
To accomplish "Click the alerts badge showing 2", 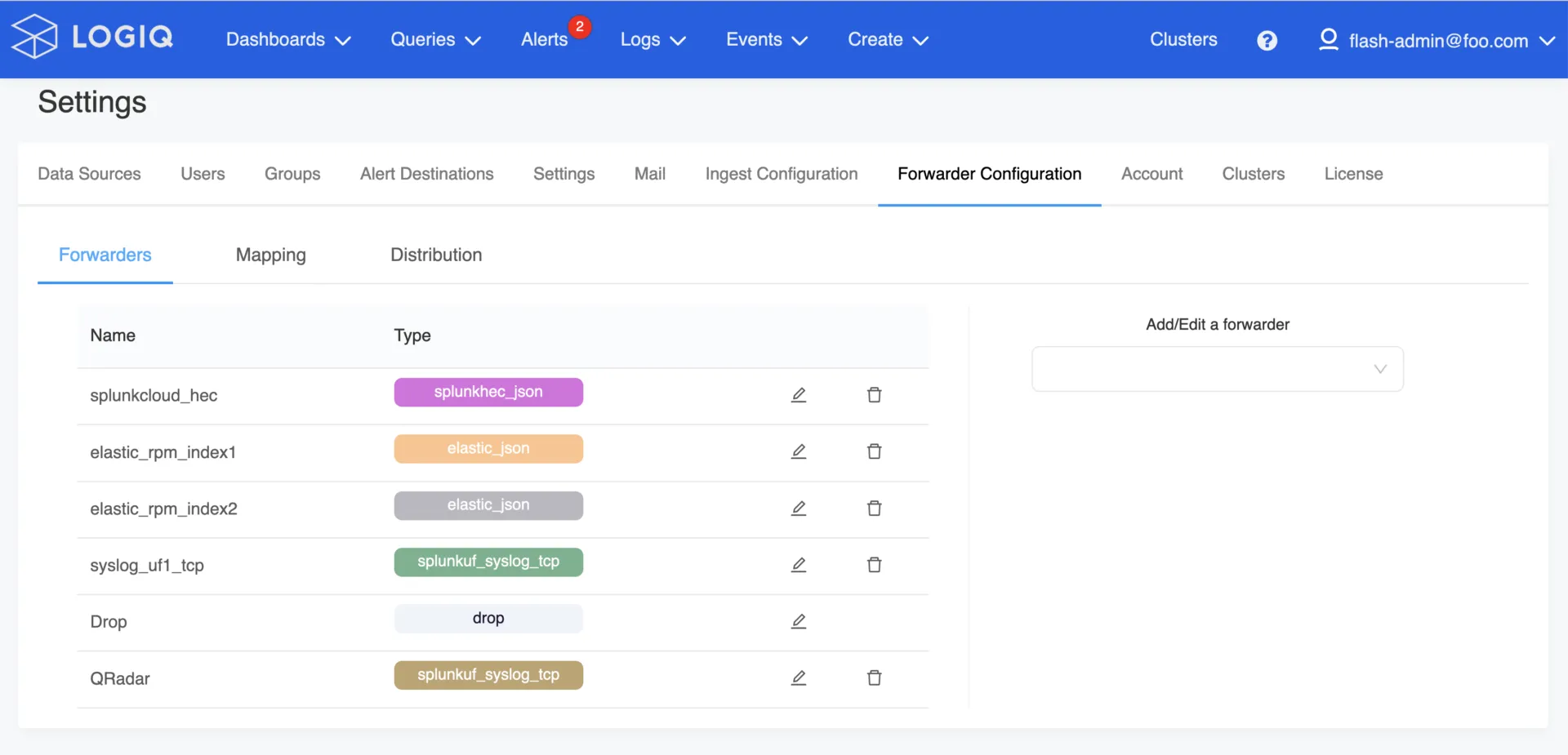I will click(x=579, y=26).
